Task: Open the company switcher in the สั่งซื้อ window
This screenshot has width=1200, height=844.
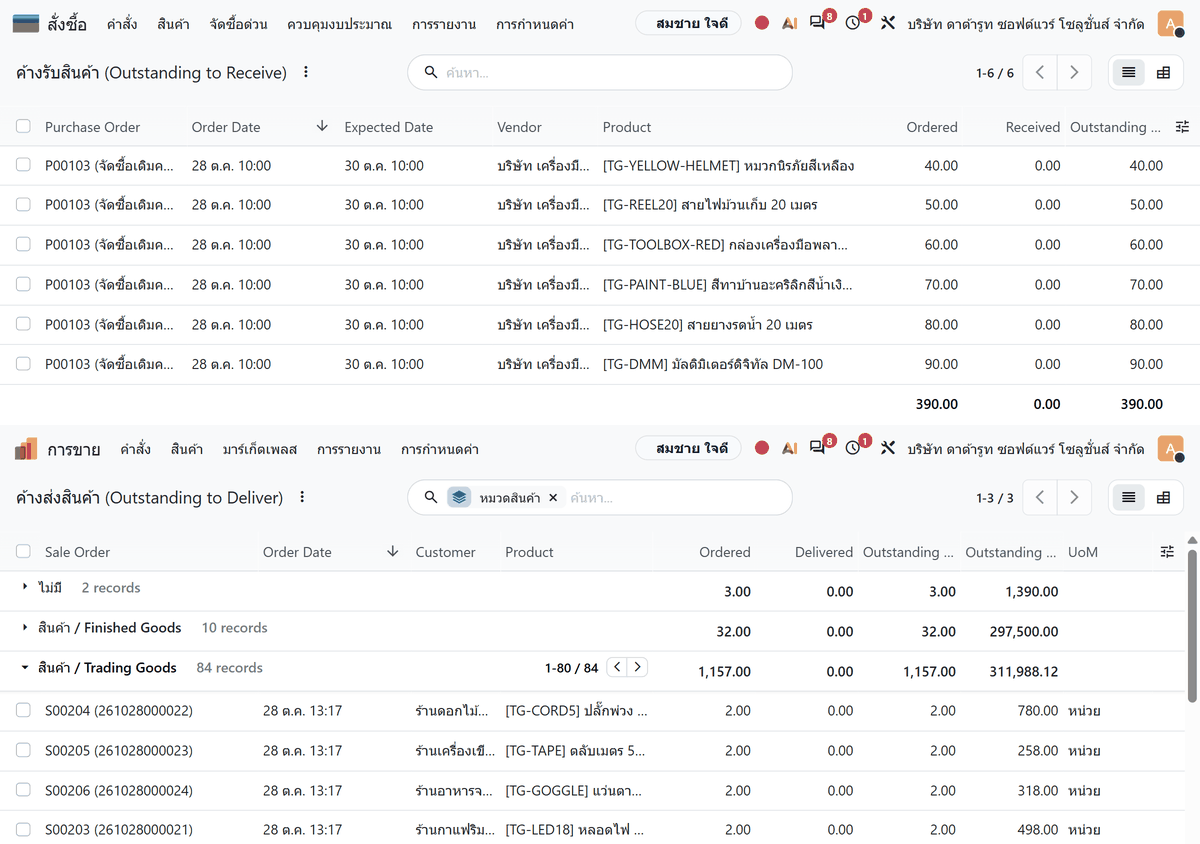Action: [1026, 23]
